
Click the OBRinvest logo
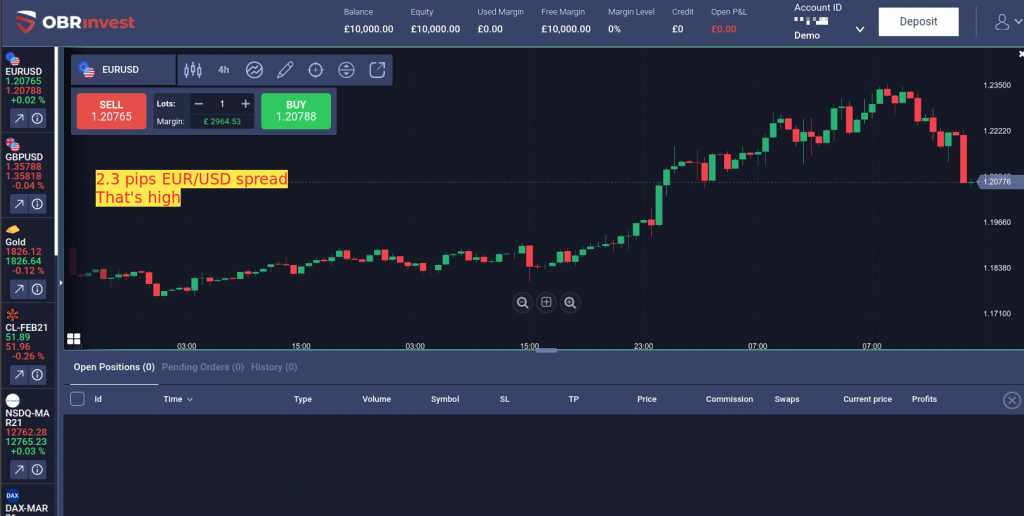pos(75,22)
